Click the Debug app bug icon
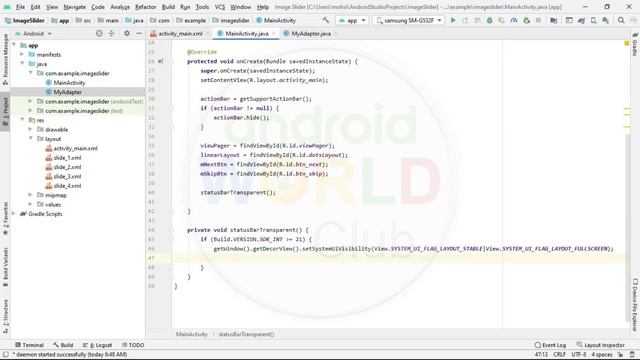 pos(489,20)
